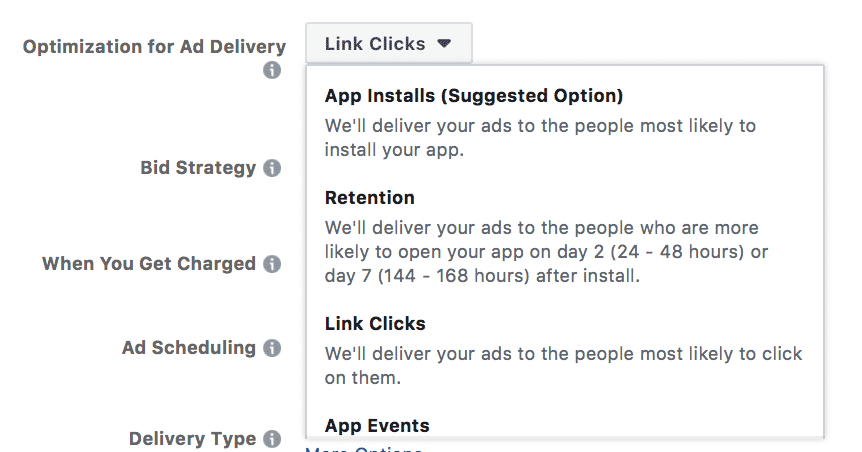View the Ad Scheduling info icon tooltip
This screenshot has width=862, height=452.
click(272, 348)
